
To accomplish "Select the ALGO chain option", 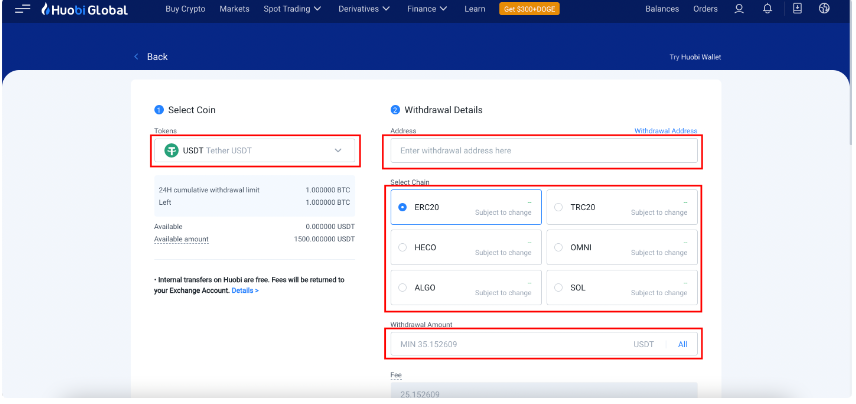I will coord(466,287).
